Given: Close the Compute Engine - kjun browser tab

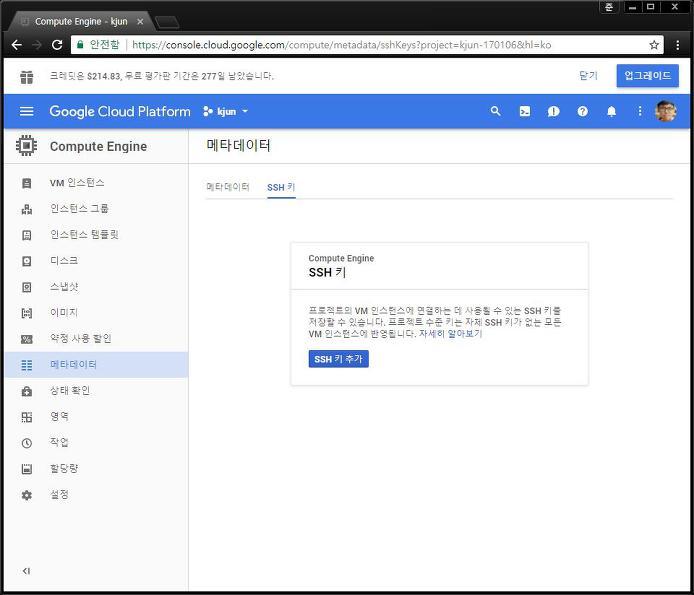Looking at the screenshot, I should [140, 21].
